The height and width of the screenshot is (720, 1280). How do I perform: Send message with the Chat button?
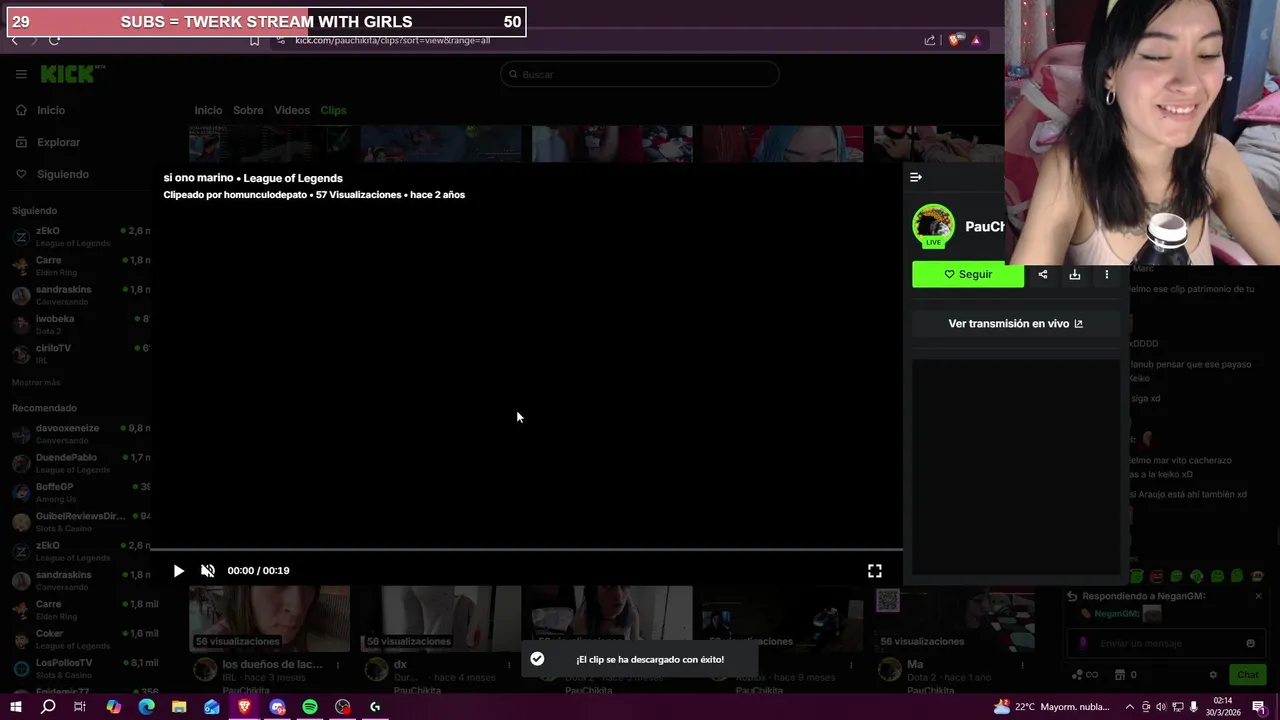[x=1247, y=675]
